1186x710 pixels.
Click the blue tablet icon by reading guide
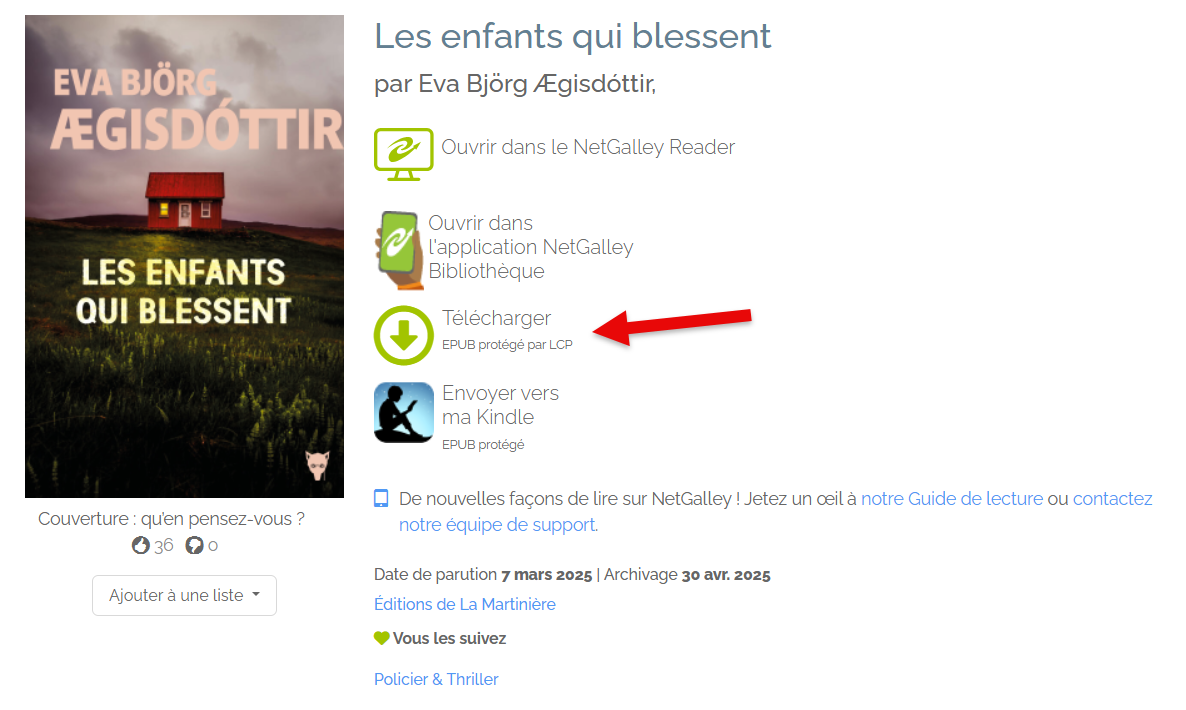coord(381,498)
